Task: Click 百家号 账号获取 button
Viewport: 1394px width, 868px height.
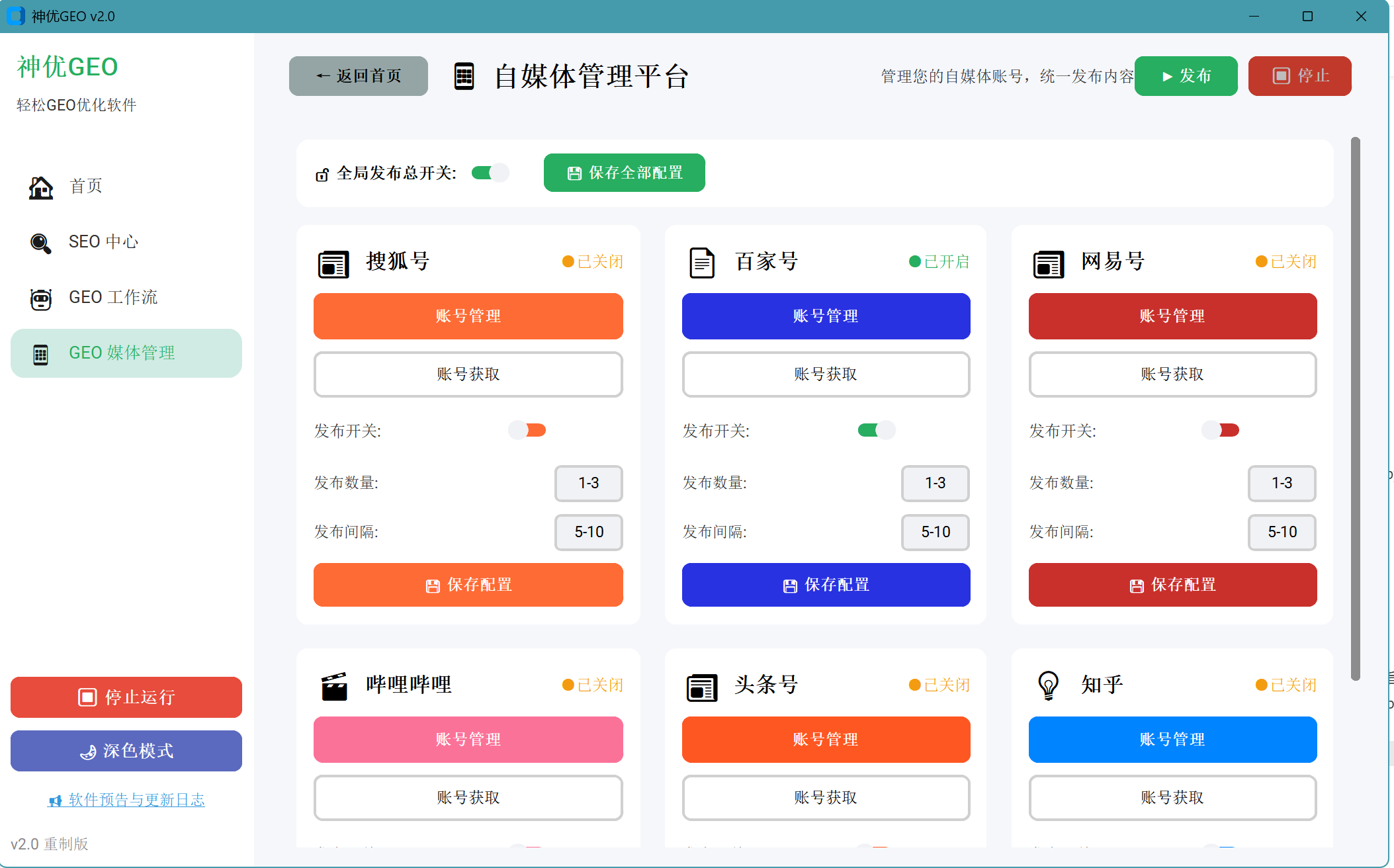Action: click(x=826, y=374)
